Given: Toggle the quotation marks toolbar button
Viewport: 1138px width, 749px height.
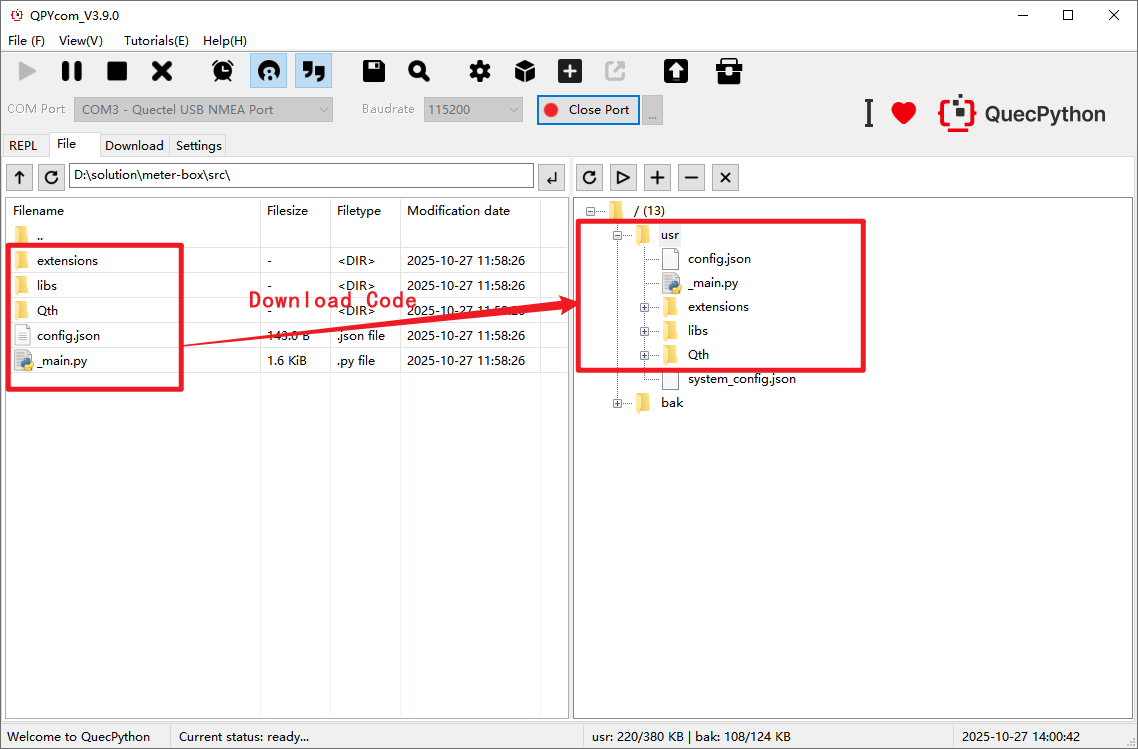Looking at the screenshot, I should point(314,71).
